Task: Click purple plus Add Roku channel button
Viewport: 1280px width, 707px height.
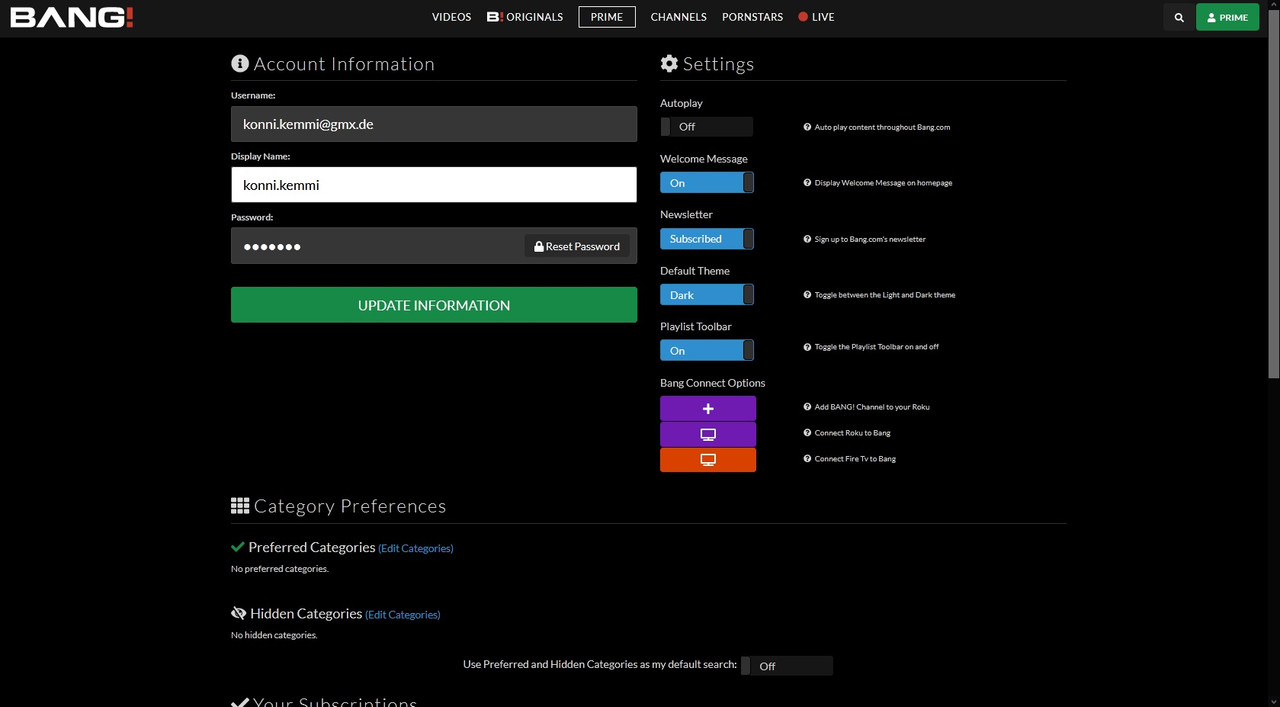Action: [708, 408]
